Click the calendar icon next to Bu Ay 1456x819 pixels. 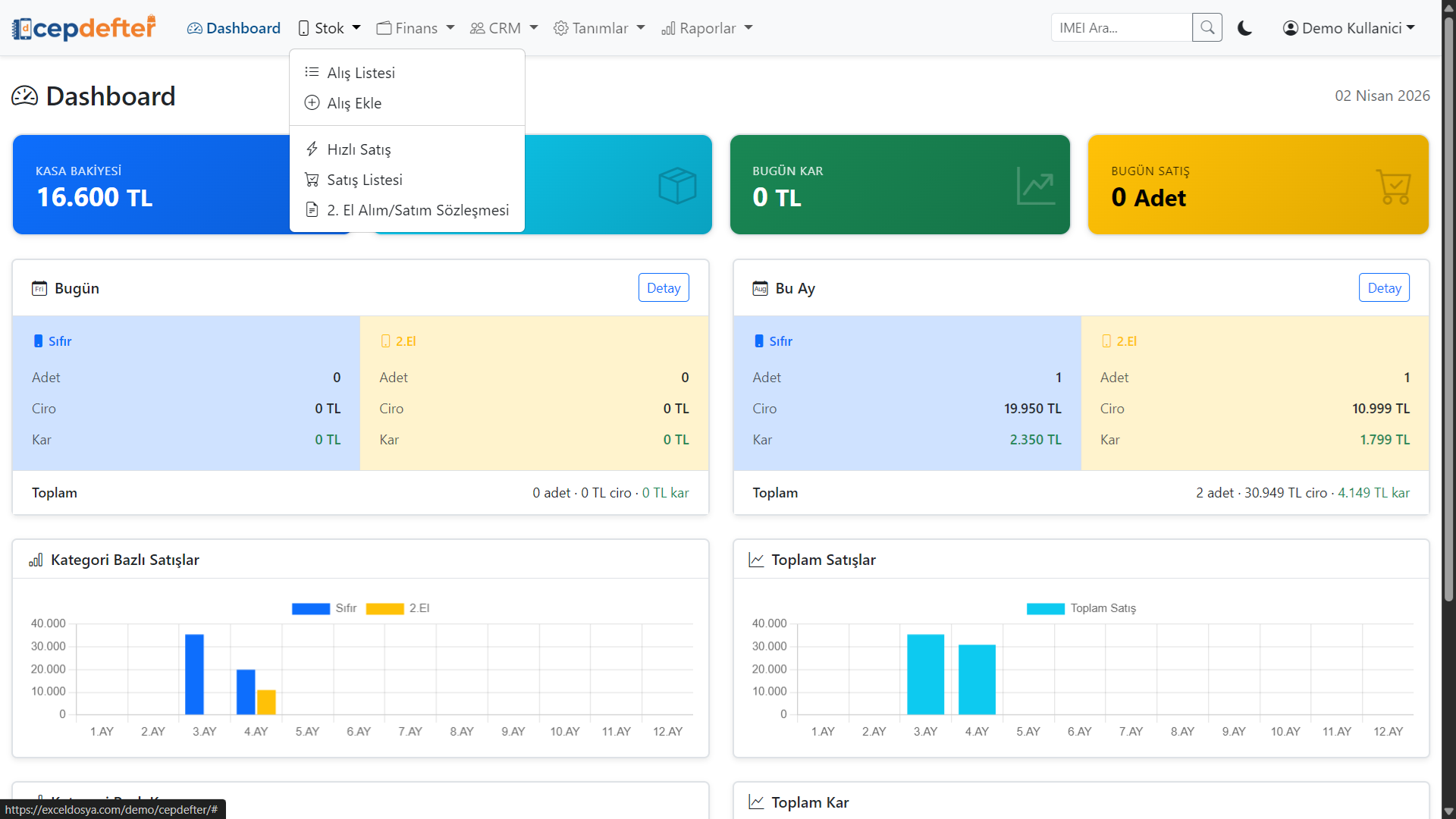[760, 288]
